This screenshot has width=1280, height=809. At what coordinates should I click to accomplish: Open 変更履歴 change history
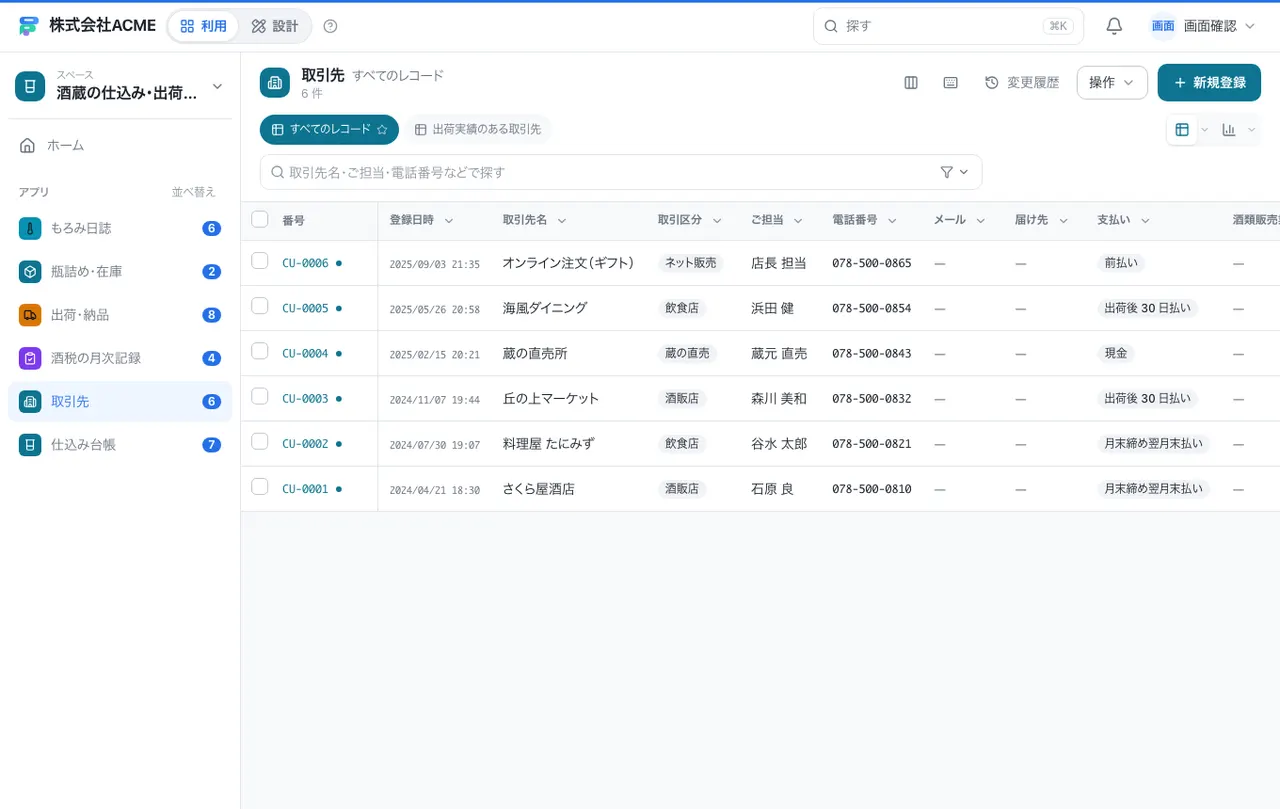[1022, 83]
